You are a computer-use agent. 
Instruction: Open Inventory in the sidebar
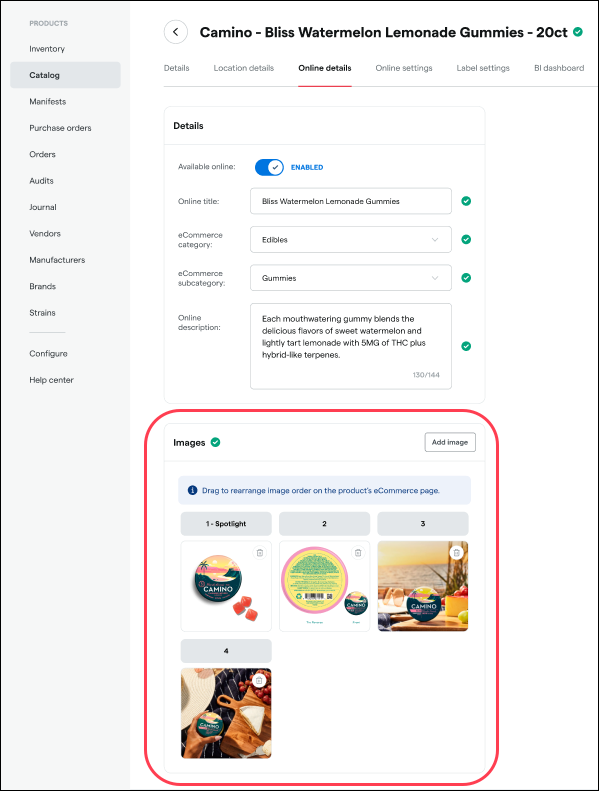click(x=47, y=49)
